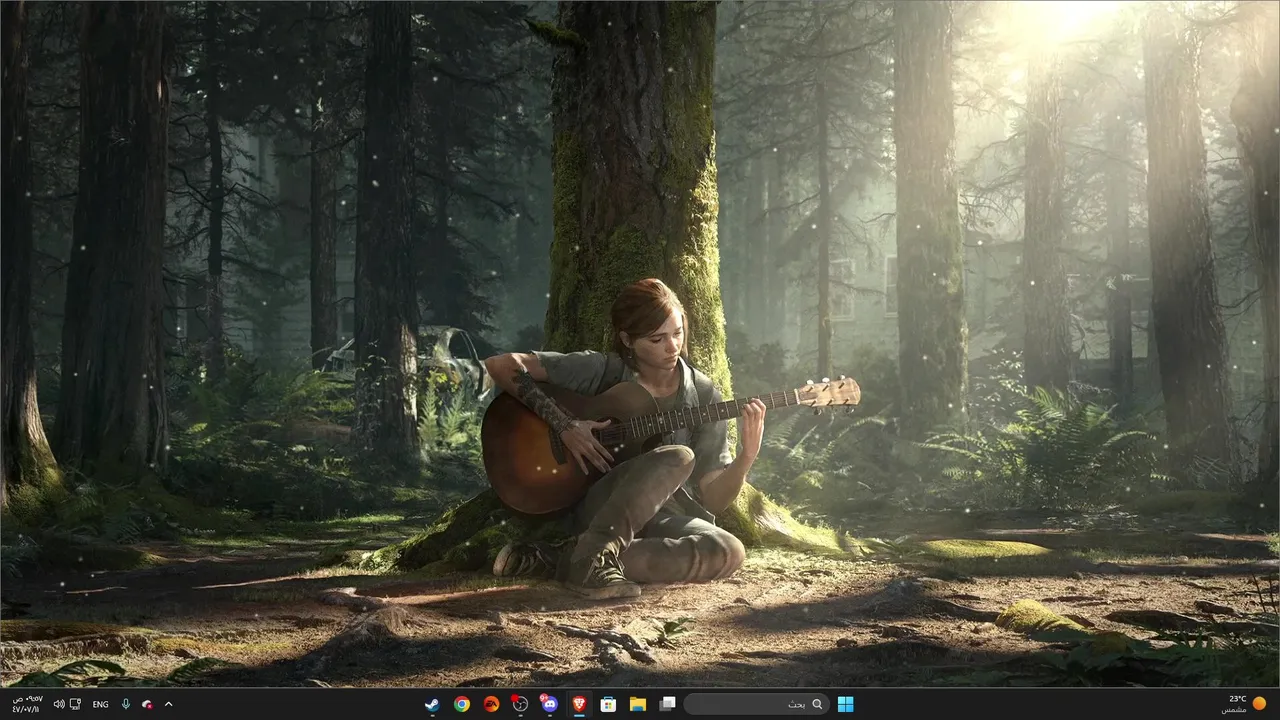Click the microphone tray icon

coord(126,704)
